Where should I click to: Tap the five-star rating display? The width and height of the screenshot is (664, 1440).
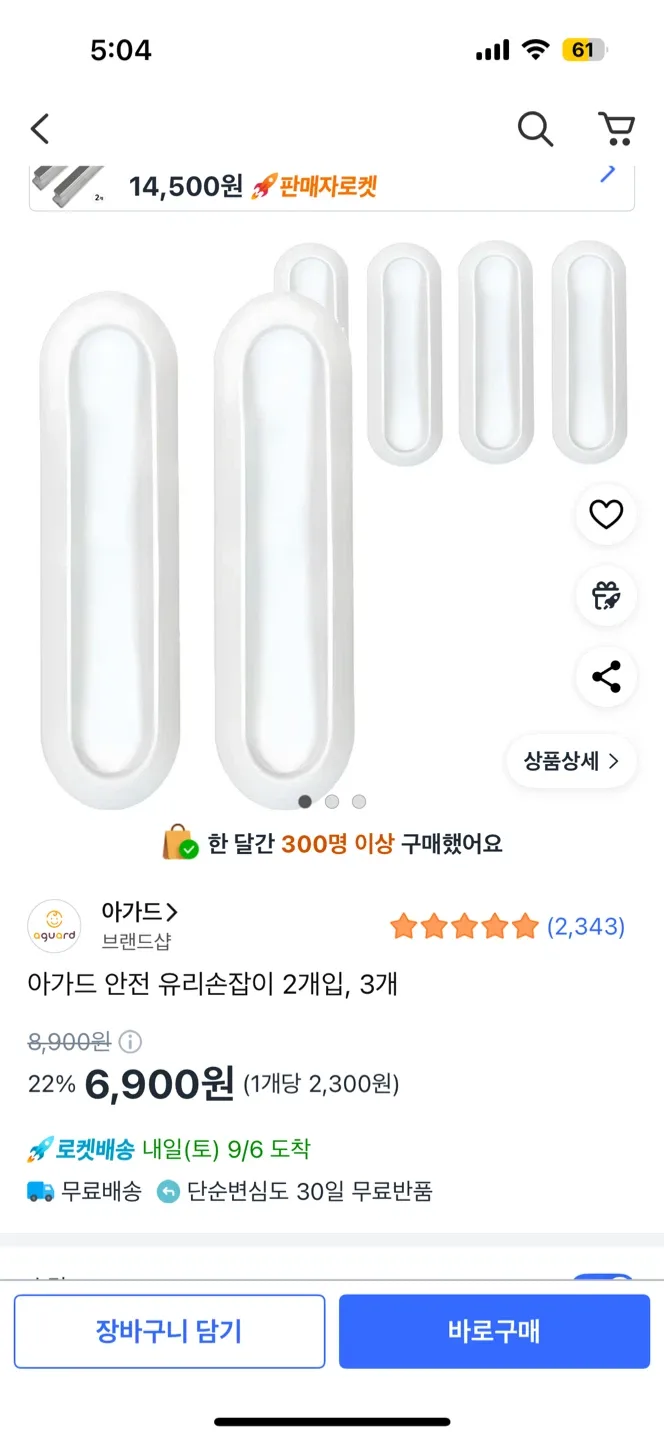(x=464, y=927)
